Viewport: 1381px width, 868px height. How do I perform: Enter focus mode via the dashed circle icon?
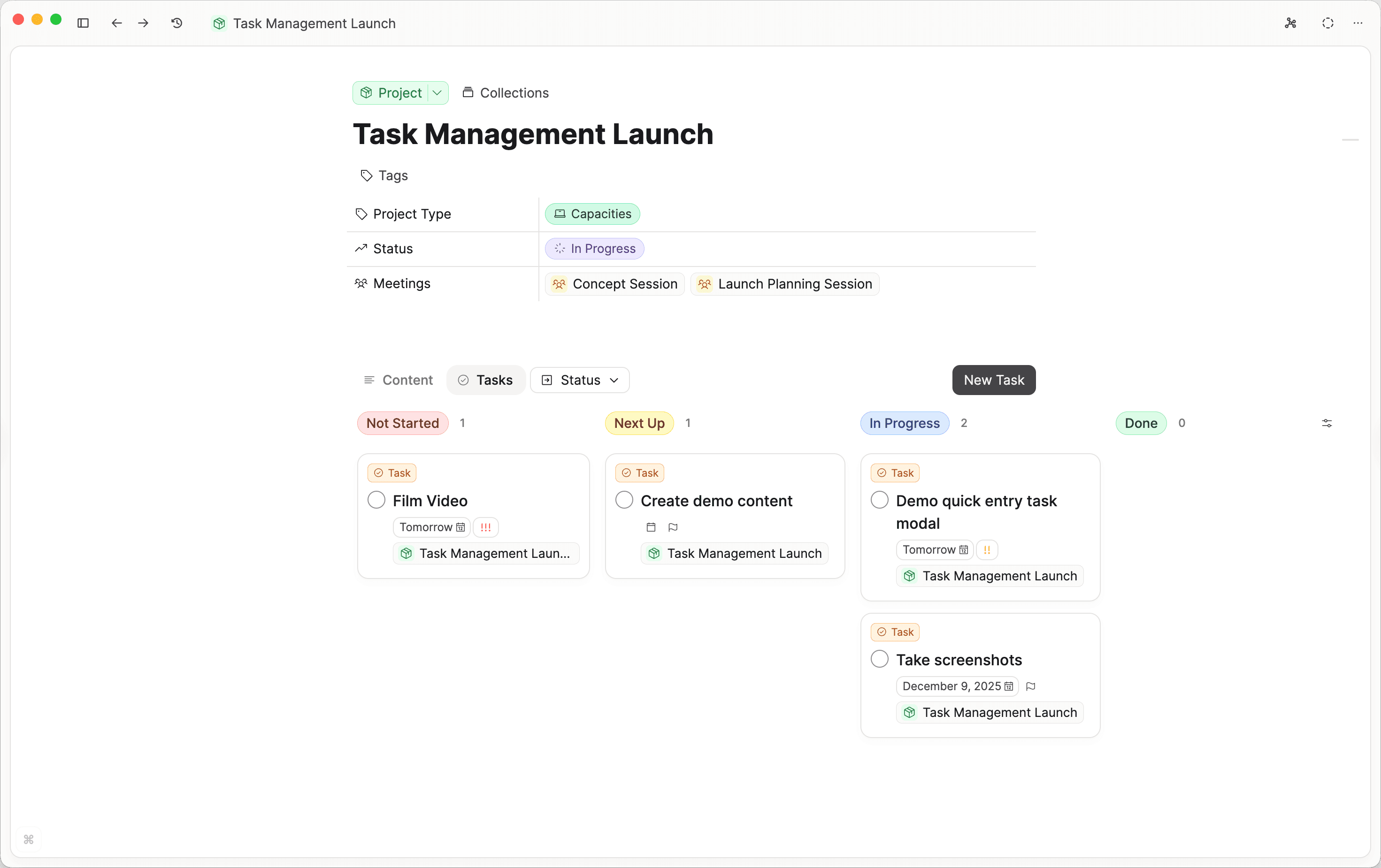tap(1328, 23)
